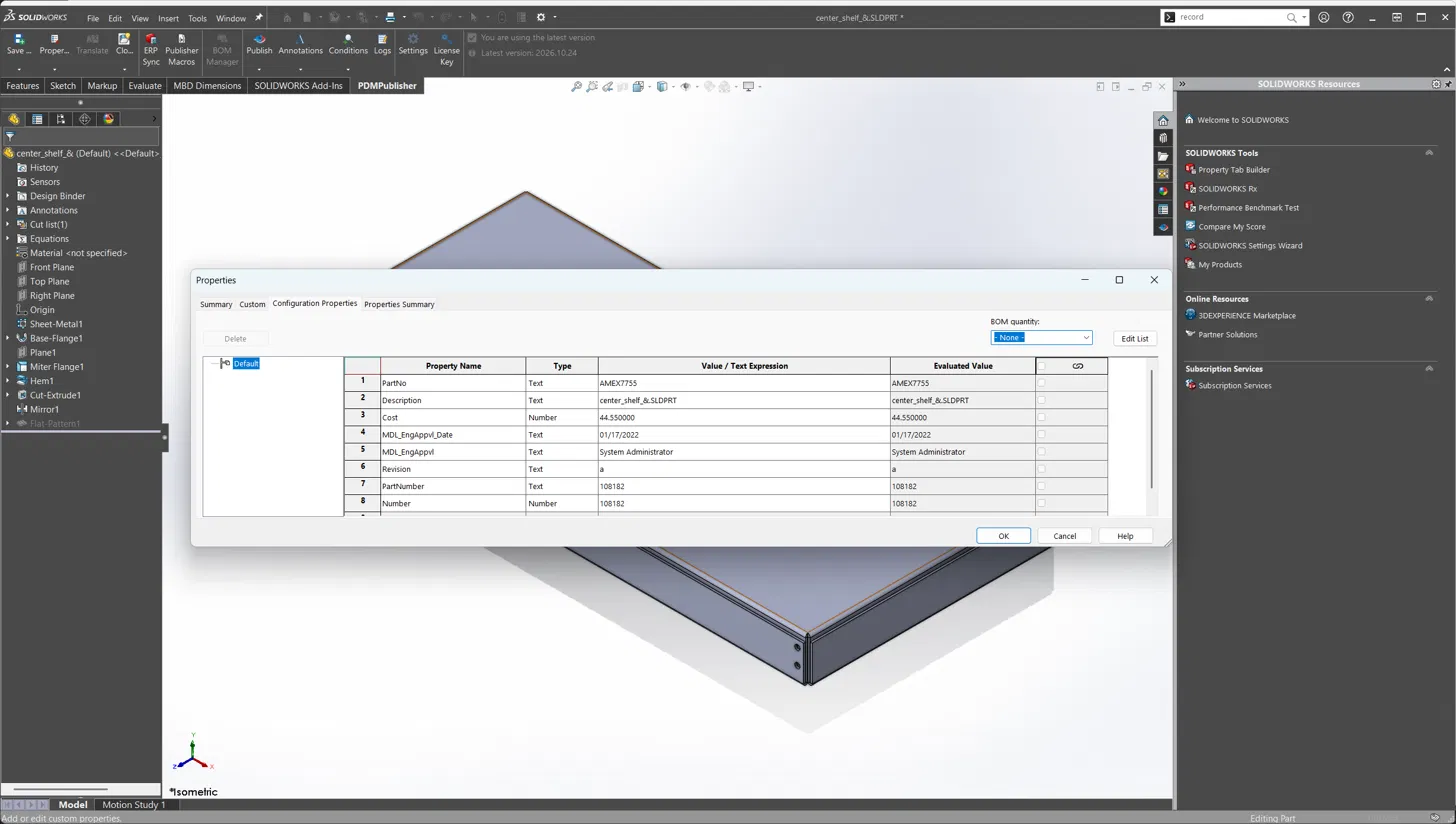
Task: Expand the Cut list(1) tree node
Action: (x=8, y=225)
